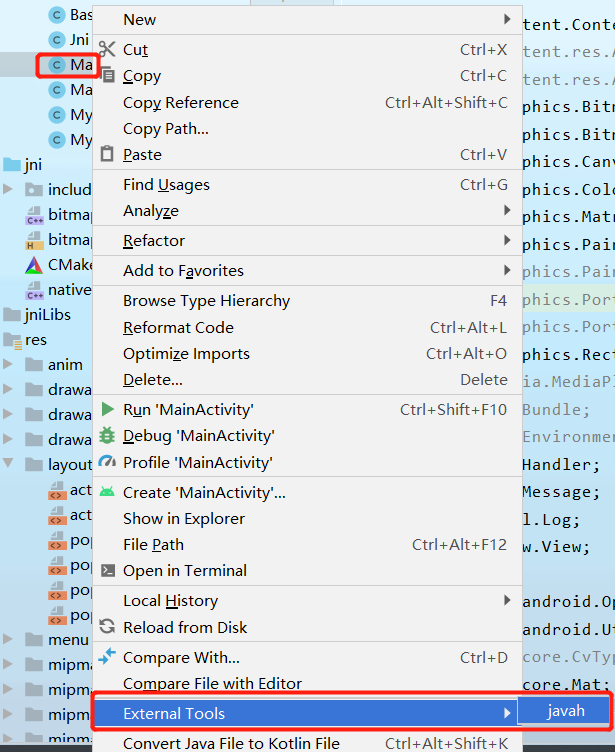Select the Jni class in project tree
Screen dimensions: 615x752
(x=69, y=40)
